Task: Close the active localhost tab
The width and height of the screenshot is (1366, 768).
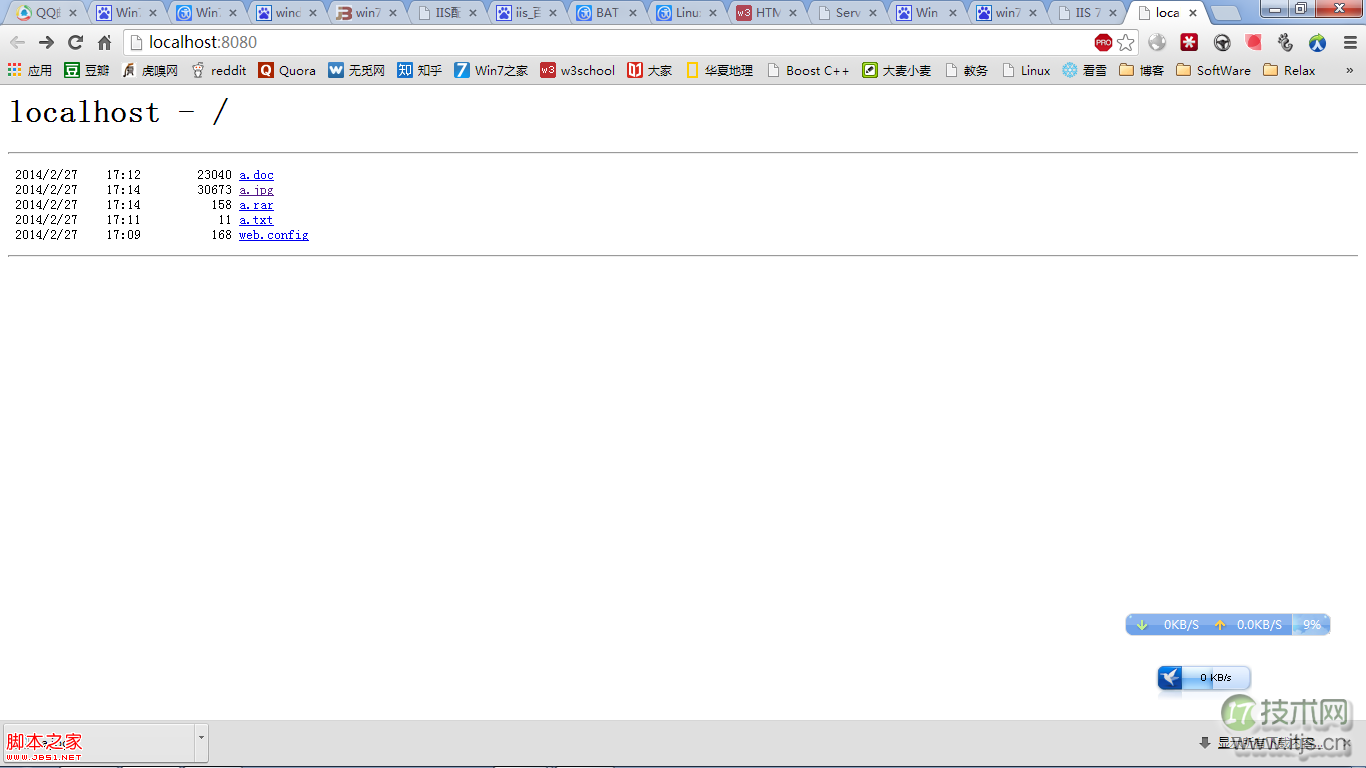Action: pos(1193,13)
